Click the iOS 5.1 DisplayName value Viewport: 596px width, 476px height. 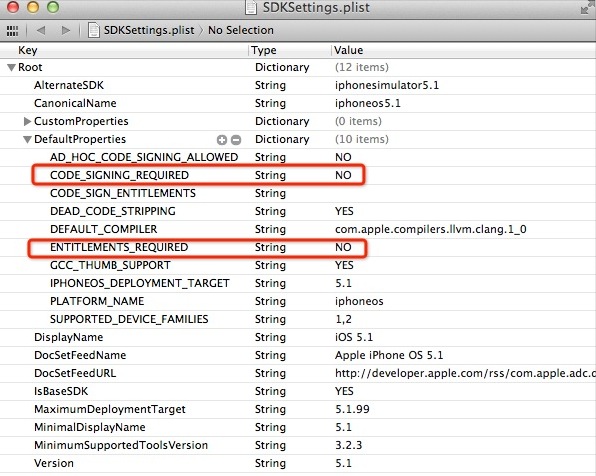coord(354,337)
